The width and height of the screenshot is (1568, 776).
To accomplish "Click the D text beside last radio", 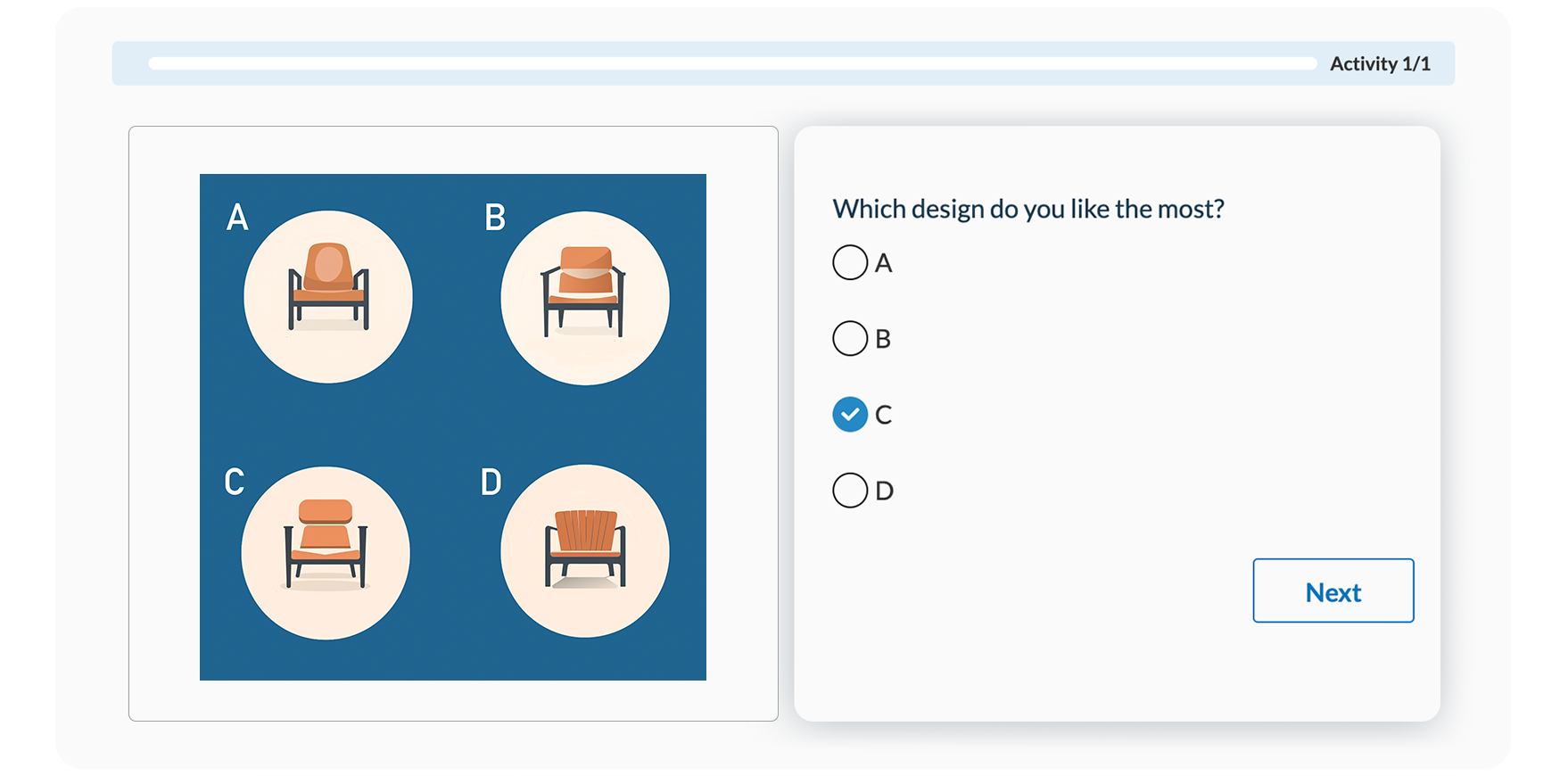I will [884, 491].
